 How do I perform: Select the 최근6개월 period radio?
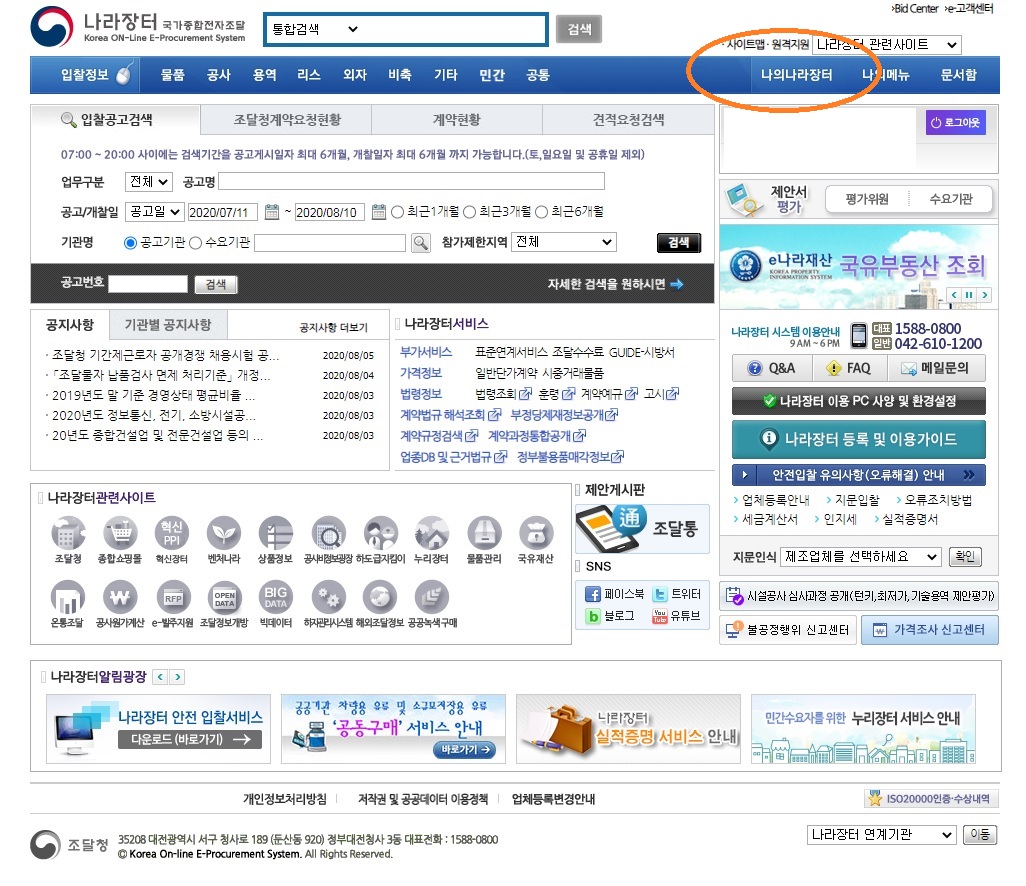pos(541,212)
